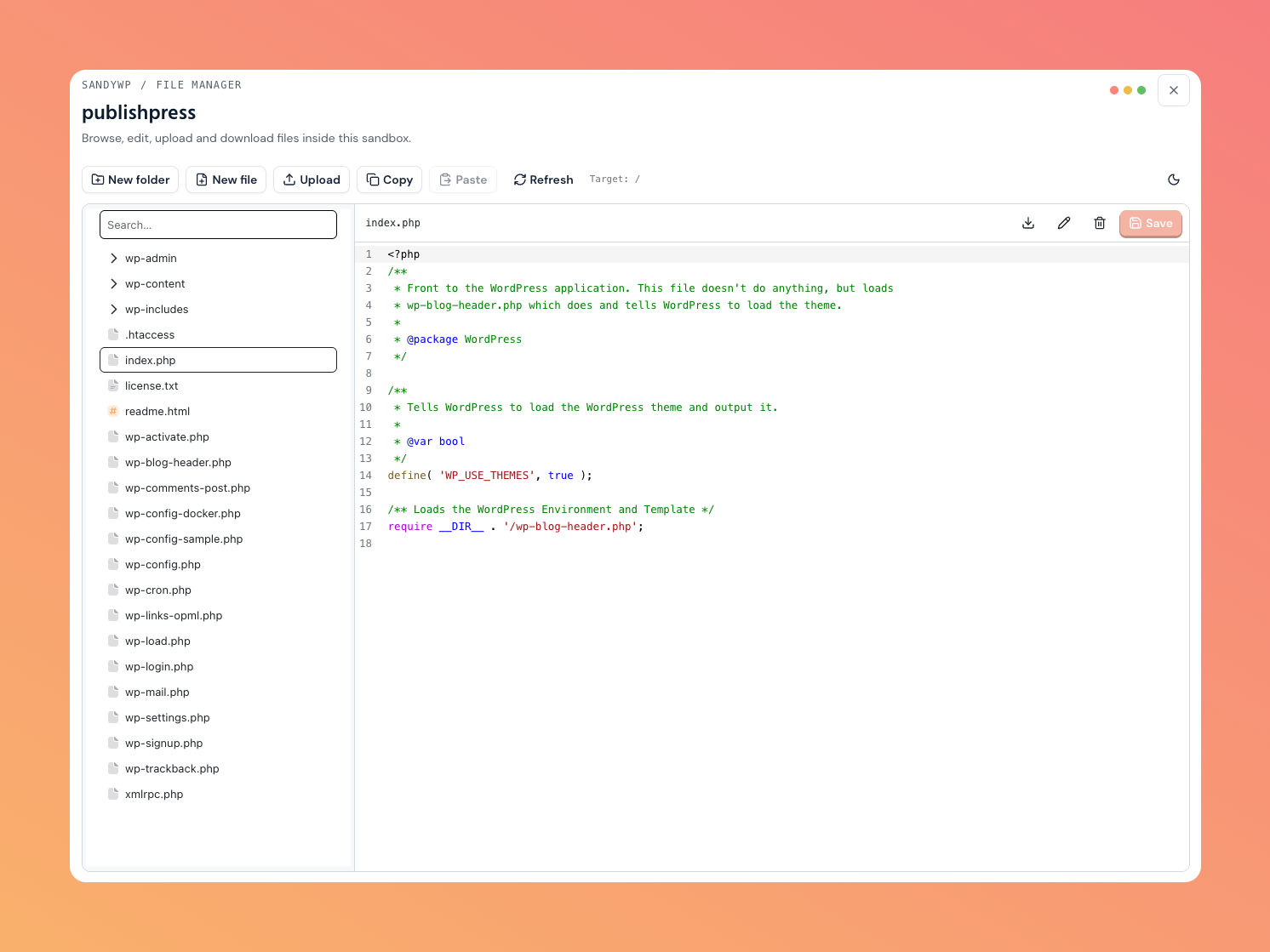Image resolution: width=1270 pixels, height=952 pixels.
Task: Open wp-activate.php file
Action: click(x=218, y=437)
